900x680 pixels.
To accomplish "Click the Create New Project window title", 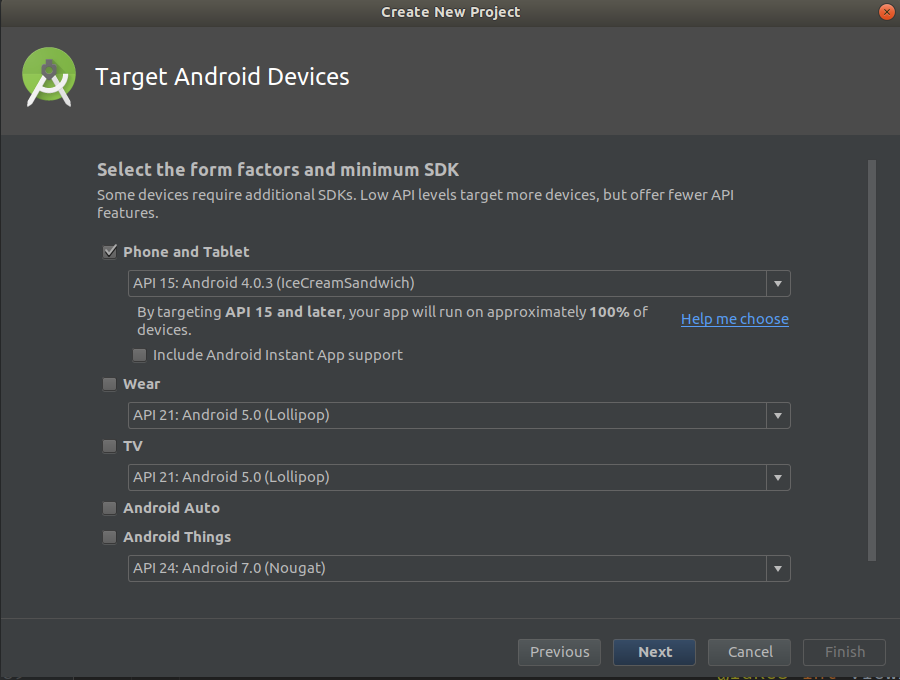I will 451,12.
